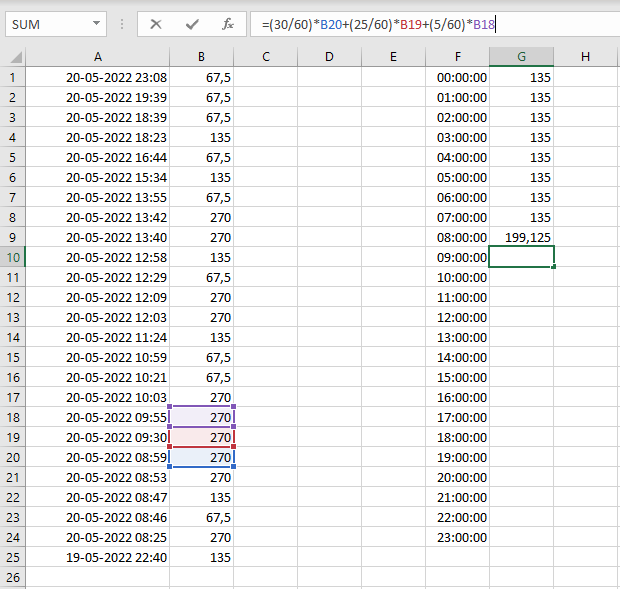The image size is (620, 589).
Task: Click the 00:00:00 time cell
Action: (457, 77)
